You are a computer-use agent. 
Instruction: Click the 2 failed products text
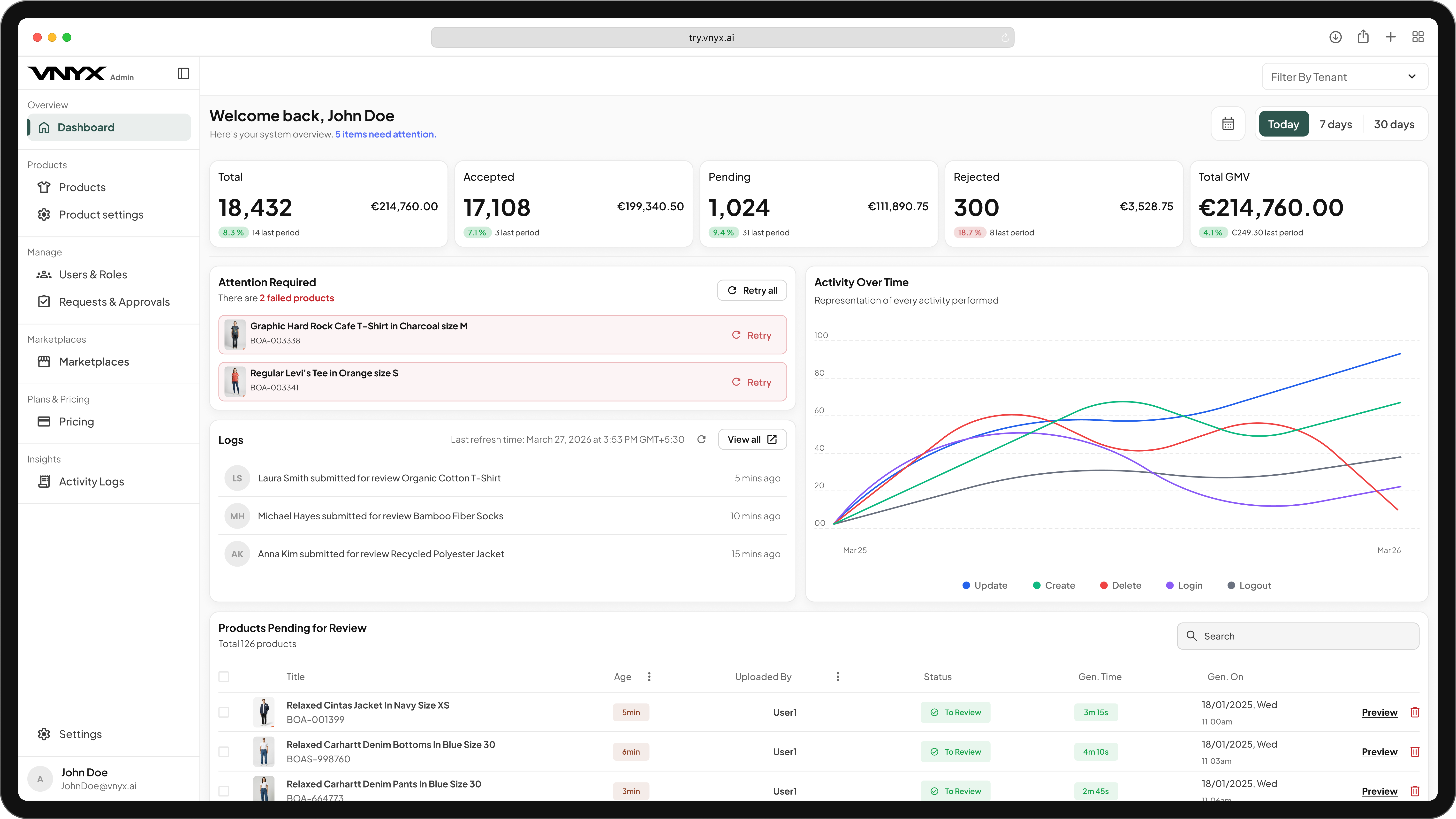point(297,298)
